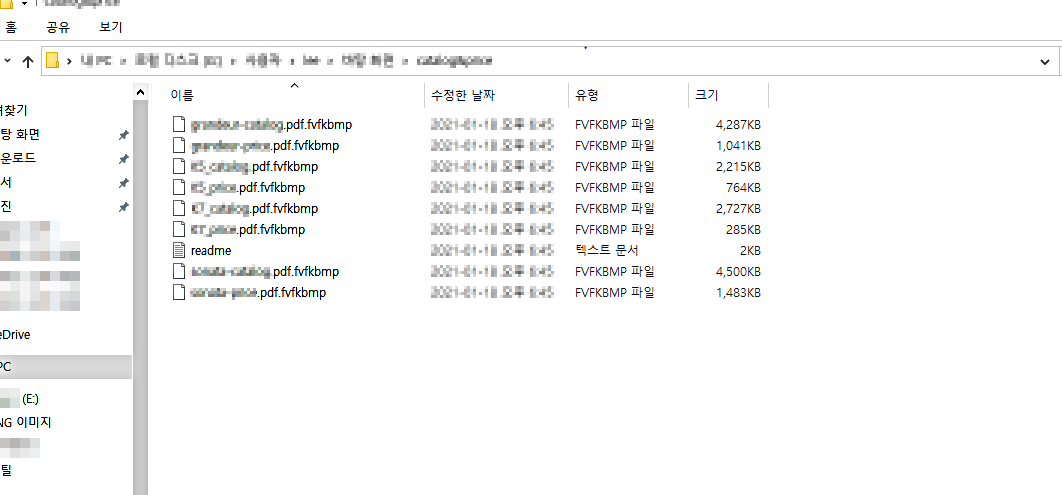Click the readme text document icon
The width and height of the screenshot is (1062, 495).
(x=179, y=251)
